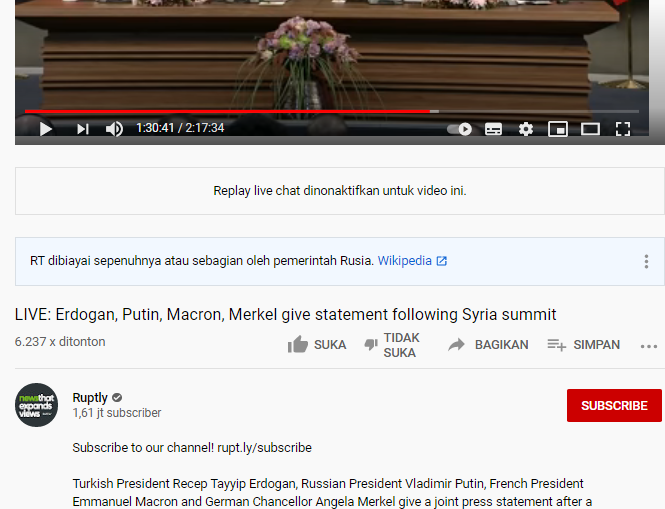665x509 pixels.
Task: Click the Ruptly verified badge
Action: click(117, 397)
